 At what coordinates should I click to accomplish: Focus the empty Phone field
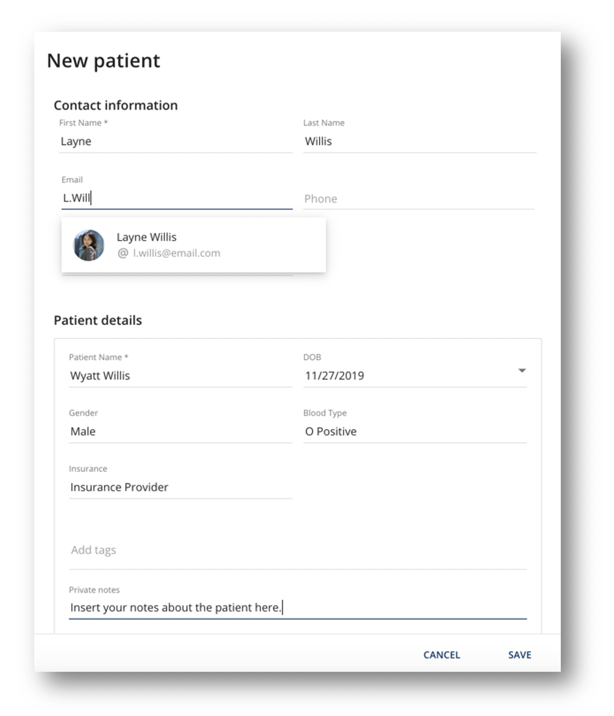[418, 198]
